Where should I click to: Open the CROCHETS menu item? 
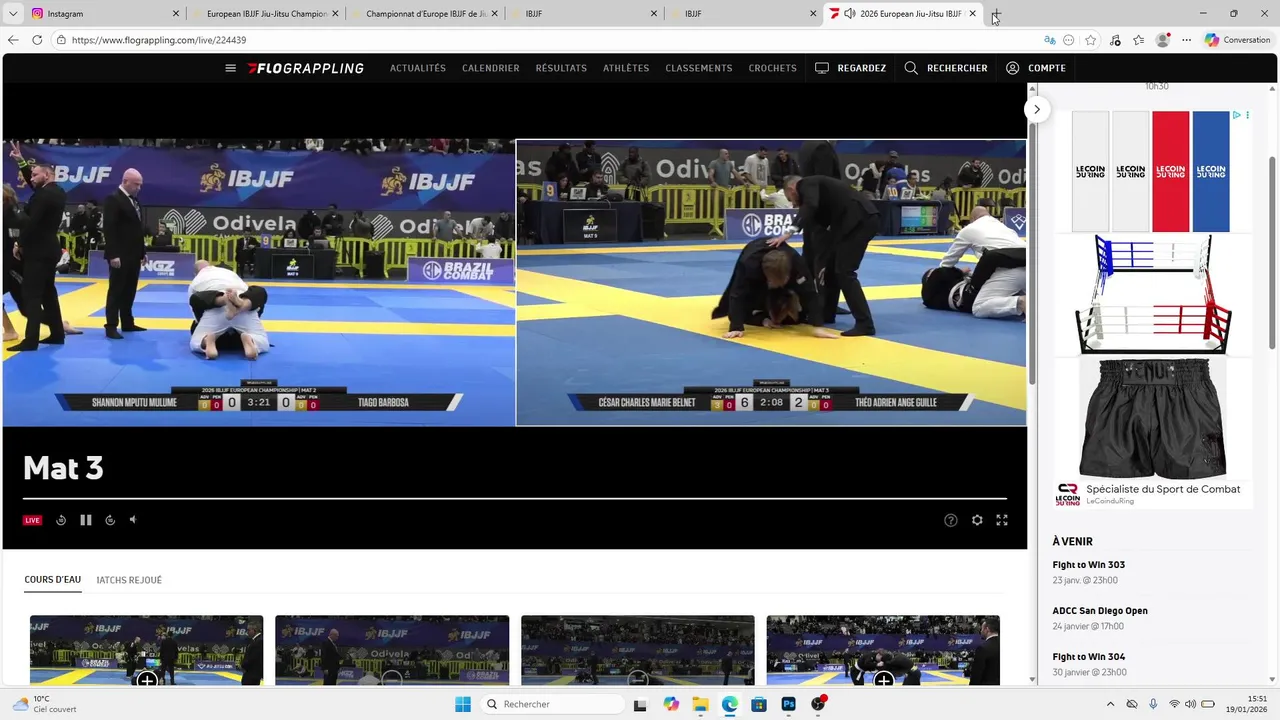tap(773, 68)
